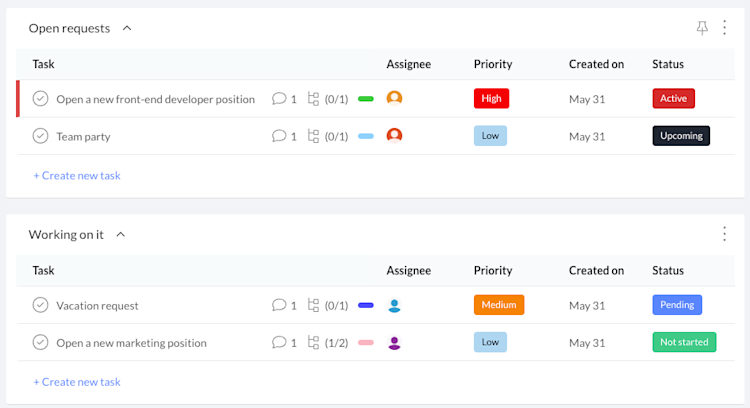Viewport: 750px width, 408px height.
Task: Open assignee avatar for Vacation request
Action: [394, 305]
